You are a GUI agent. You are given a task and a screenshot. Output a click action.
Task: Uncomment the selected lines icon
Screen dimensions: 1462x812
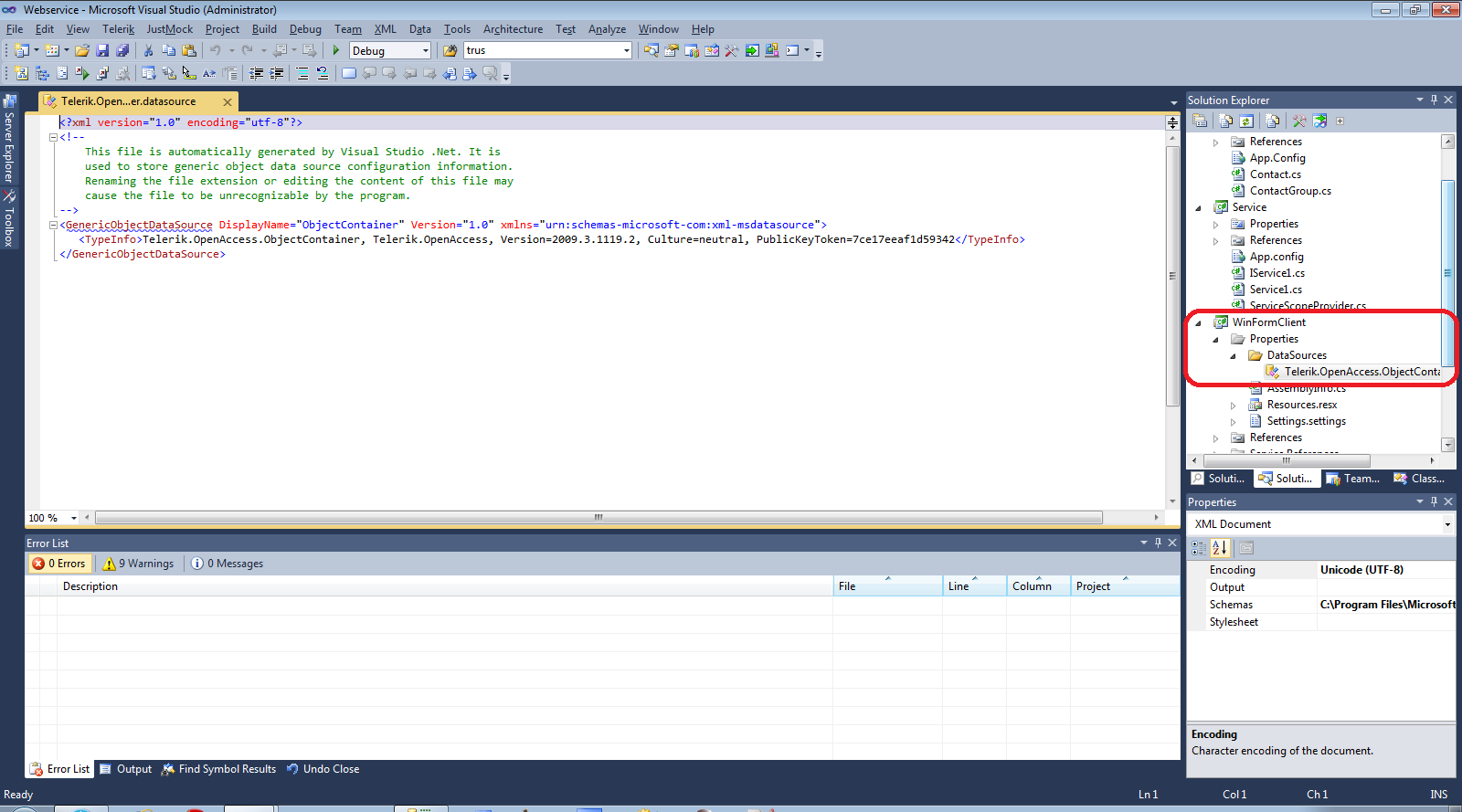pos(323,73)
